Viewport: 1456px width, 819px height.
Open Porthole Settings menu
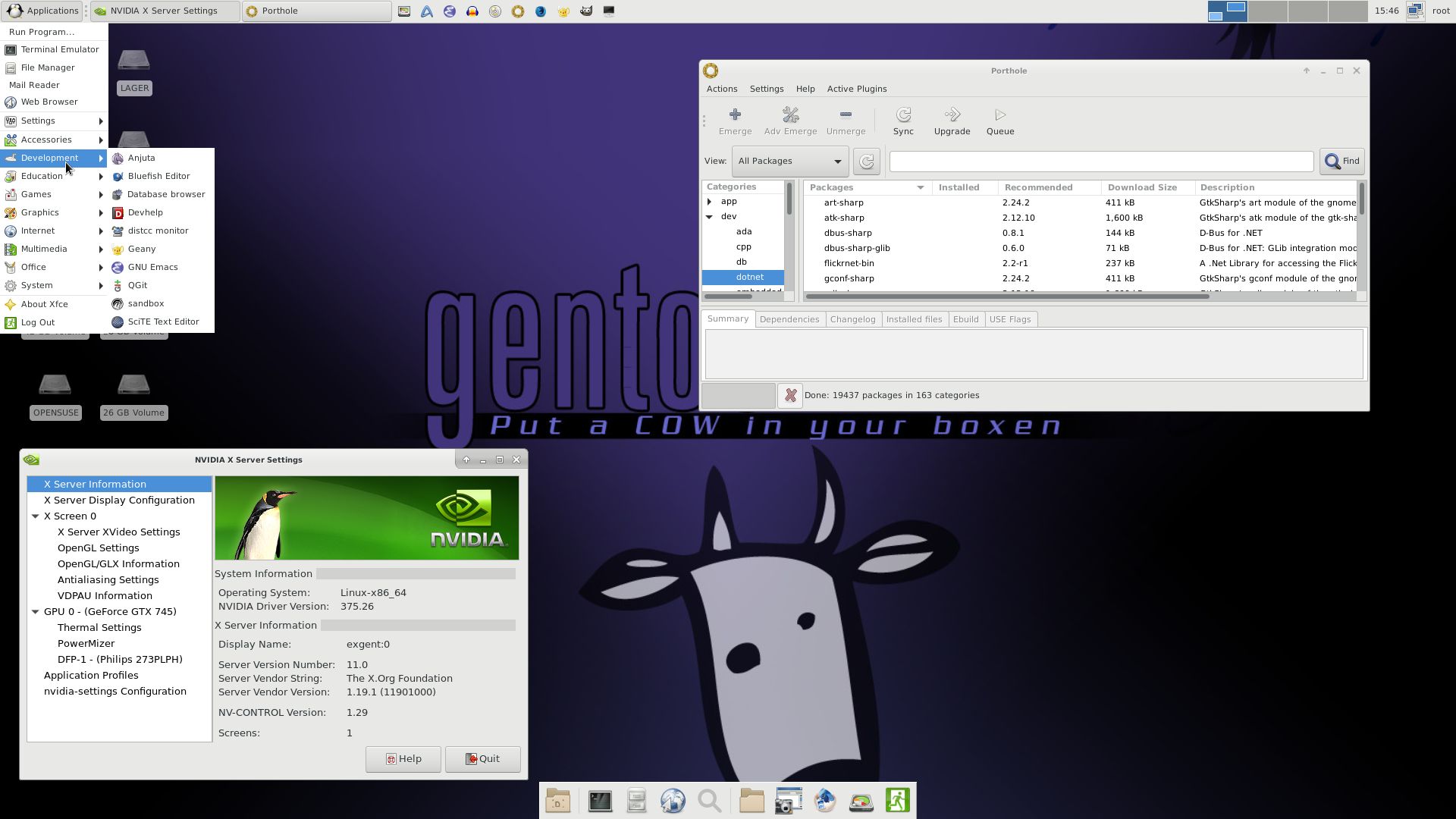[x=767, y=89]
